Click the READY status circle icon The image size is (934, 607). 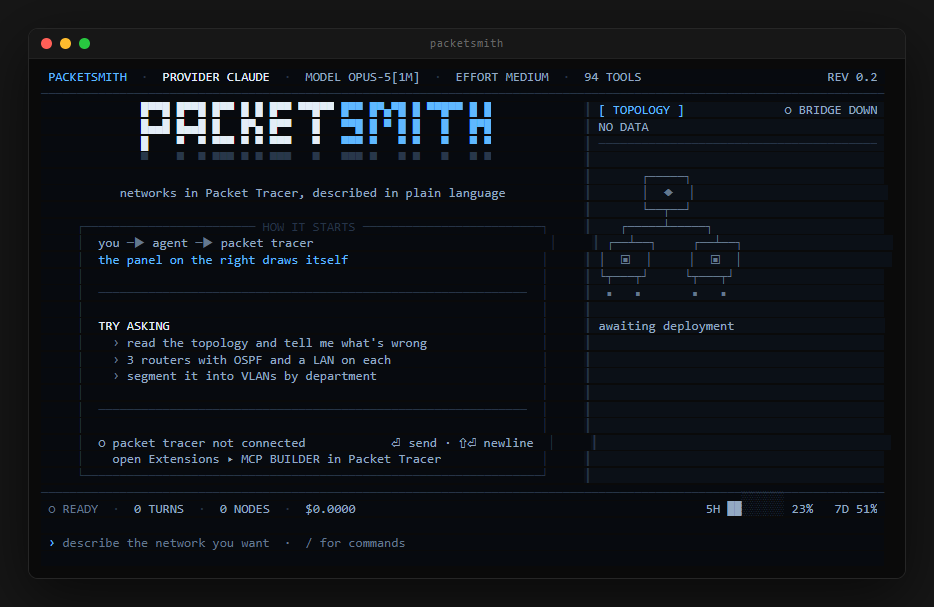[x=52, y=510]
